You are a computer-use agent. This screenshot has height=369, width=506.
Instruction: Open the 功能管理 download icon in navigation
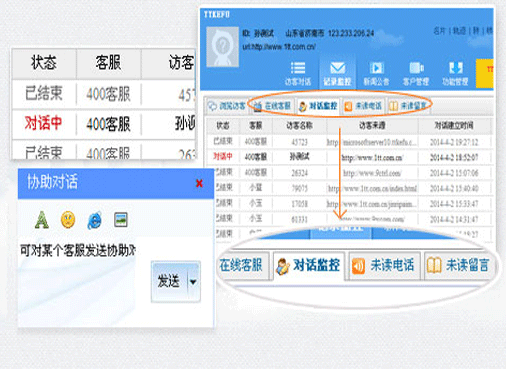click(455, 68)
